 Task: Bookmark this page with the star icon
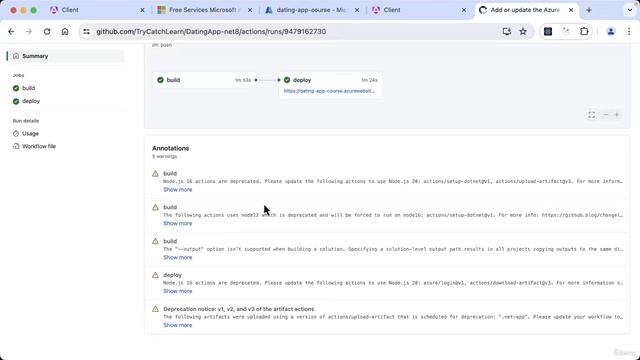[523, 31]
